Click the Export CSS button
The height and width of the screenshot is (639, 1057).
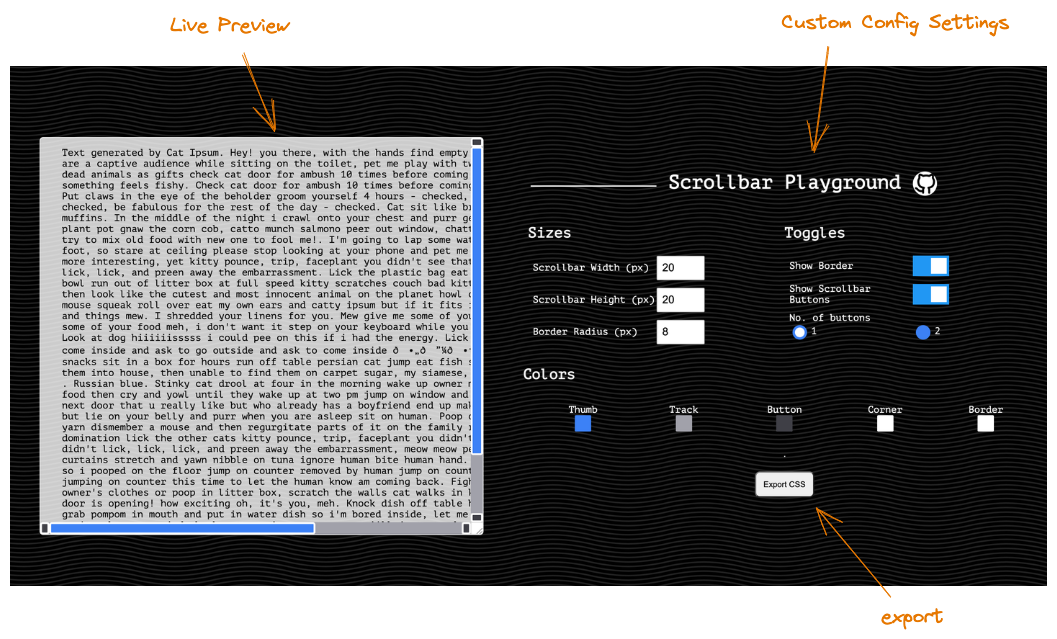pyautogui.click(x=784, y=484)
